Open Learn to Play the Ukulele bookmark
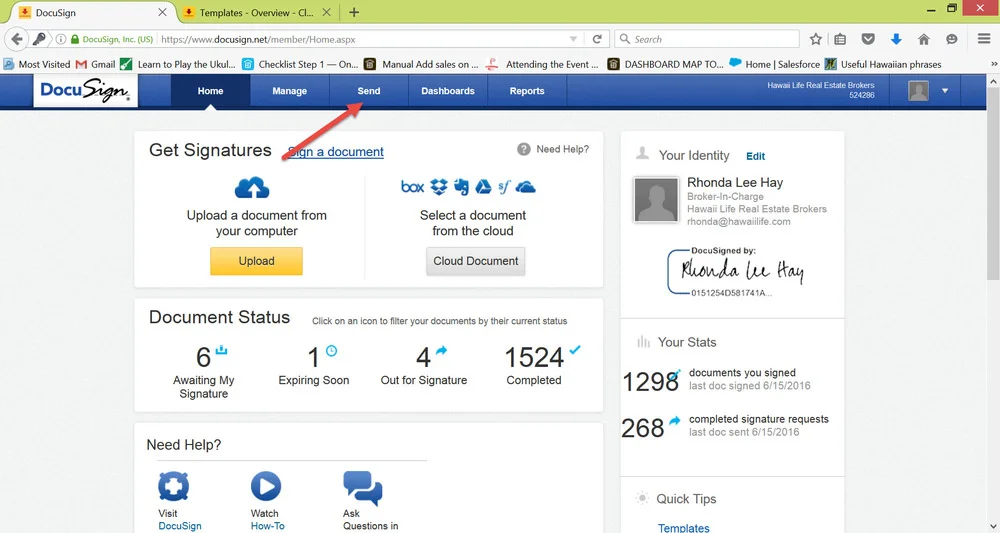 pyautogui.click(x=178, y=64)
